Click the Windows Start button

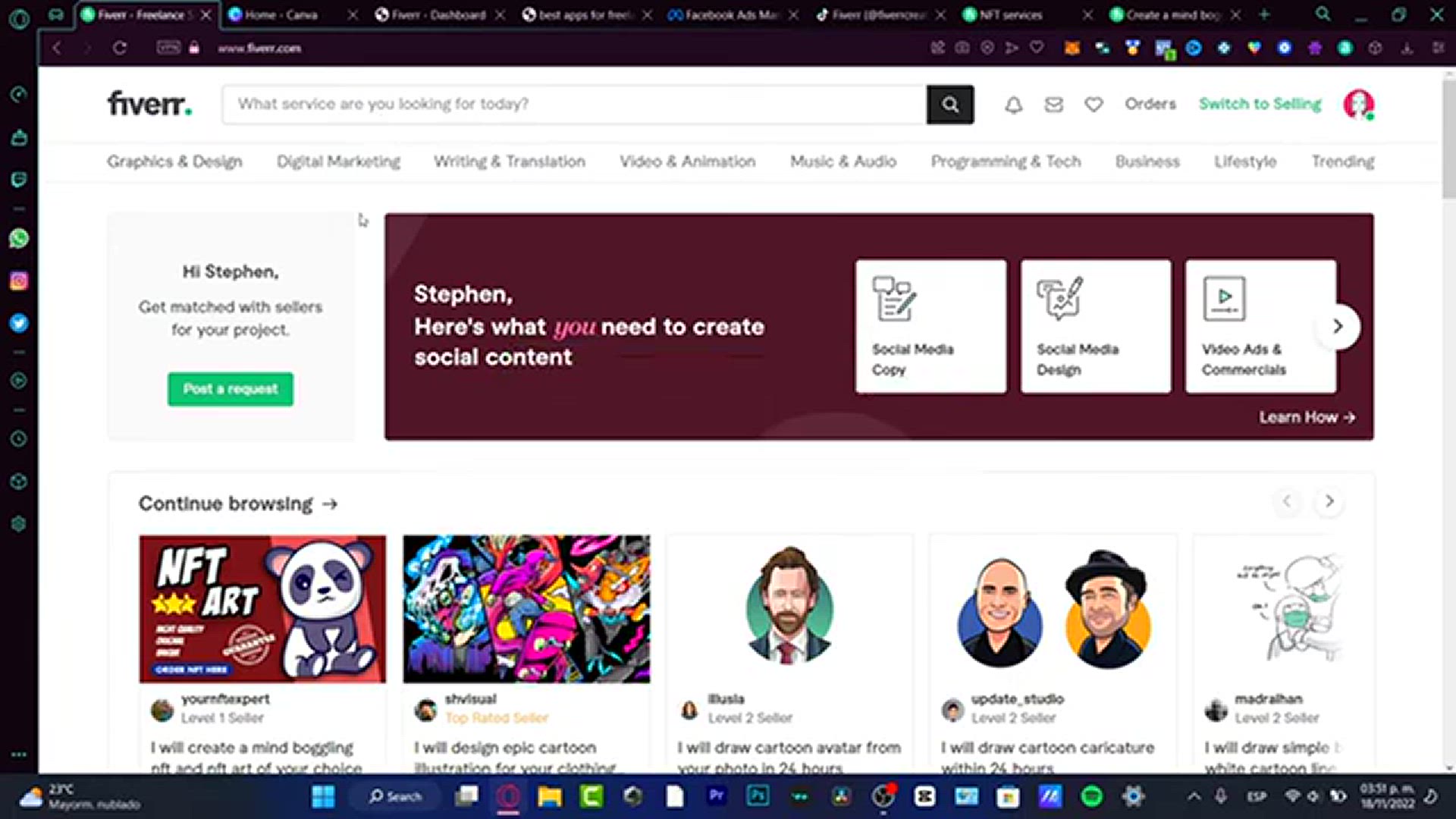tap(323, 796)
